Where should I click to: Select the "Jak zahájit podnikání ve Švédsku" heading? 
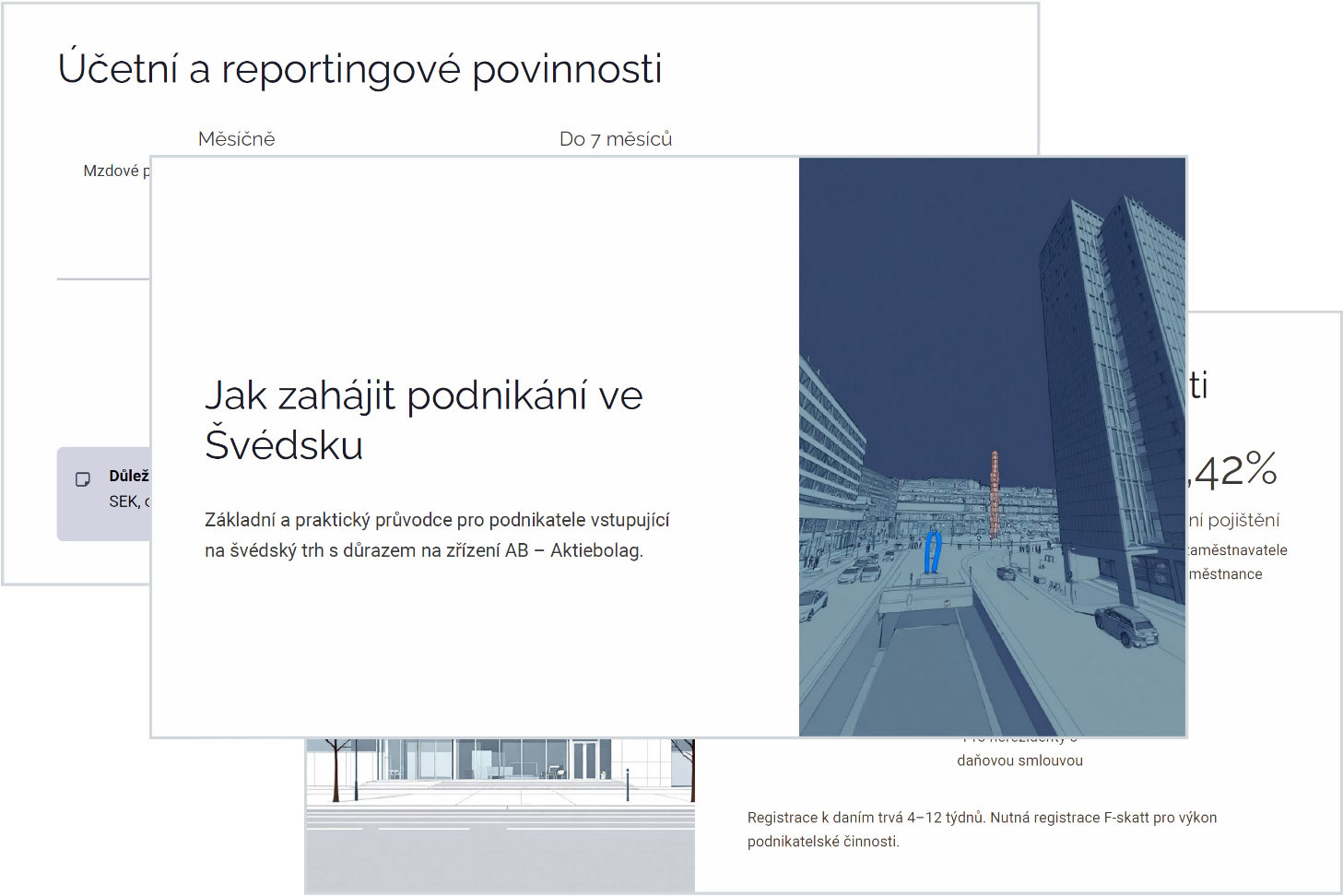pos(423,420)
